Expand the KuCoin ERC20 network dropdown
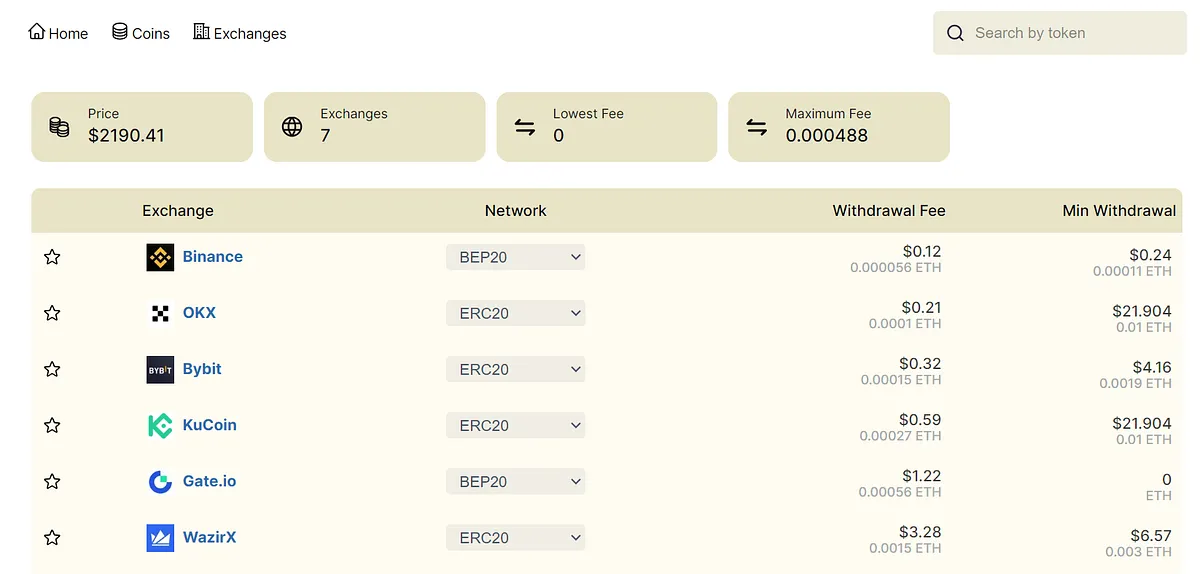The height and width of the screenshot is (574, 1200). (x=515, y=425)
